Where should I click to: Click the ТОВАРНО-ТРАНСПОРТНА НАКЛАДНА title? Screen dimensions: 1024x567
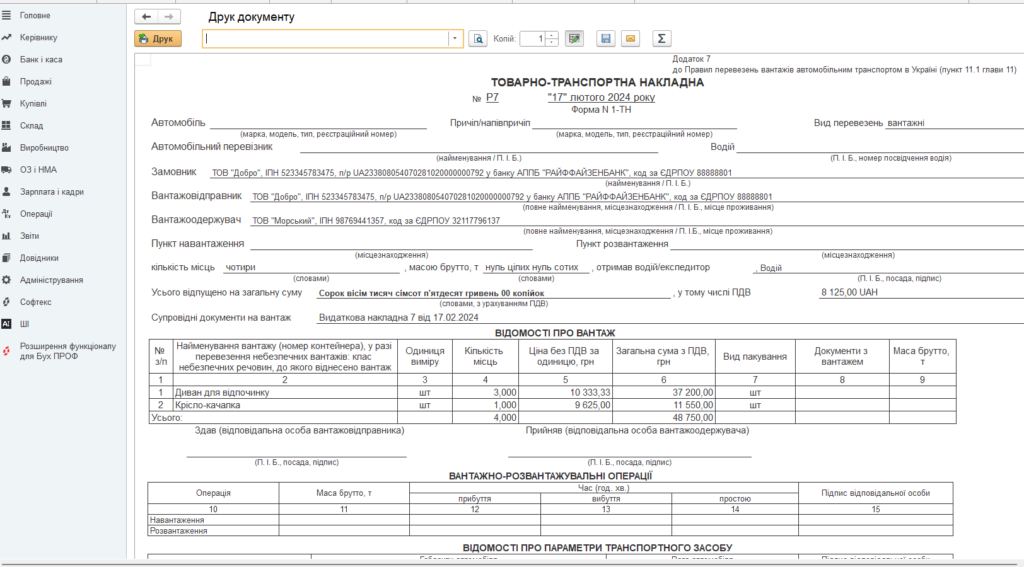(598, 82)
